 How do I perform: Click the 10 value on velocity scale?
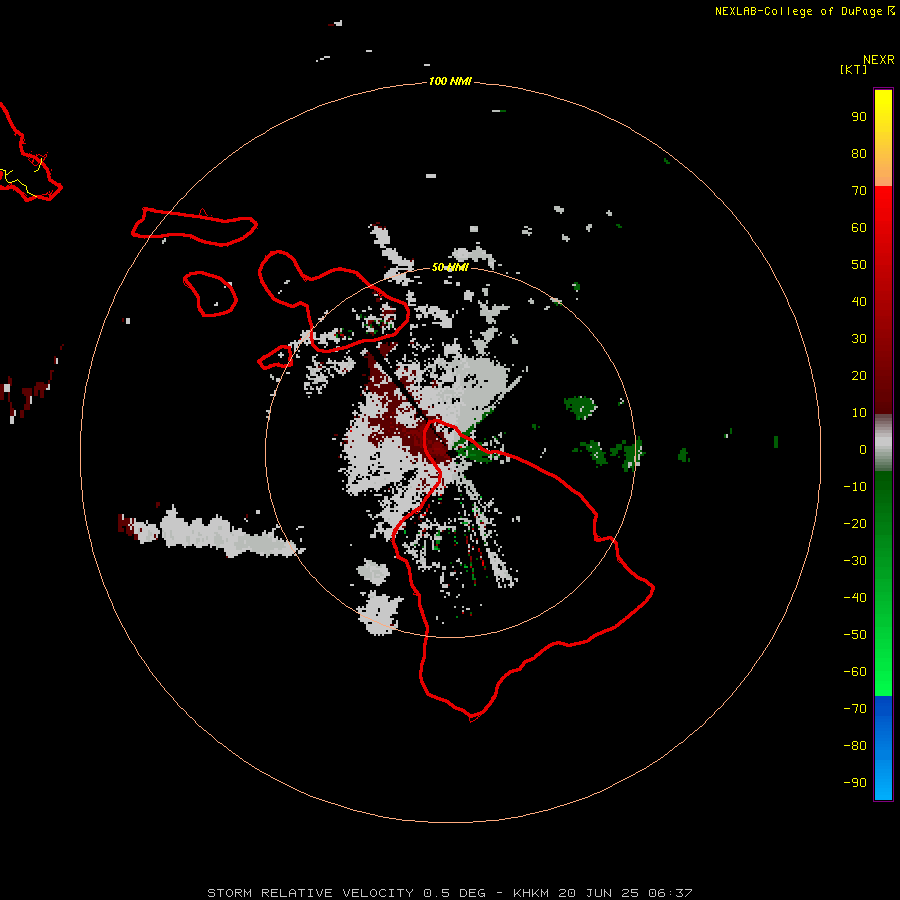pos(859,413)
